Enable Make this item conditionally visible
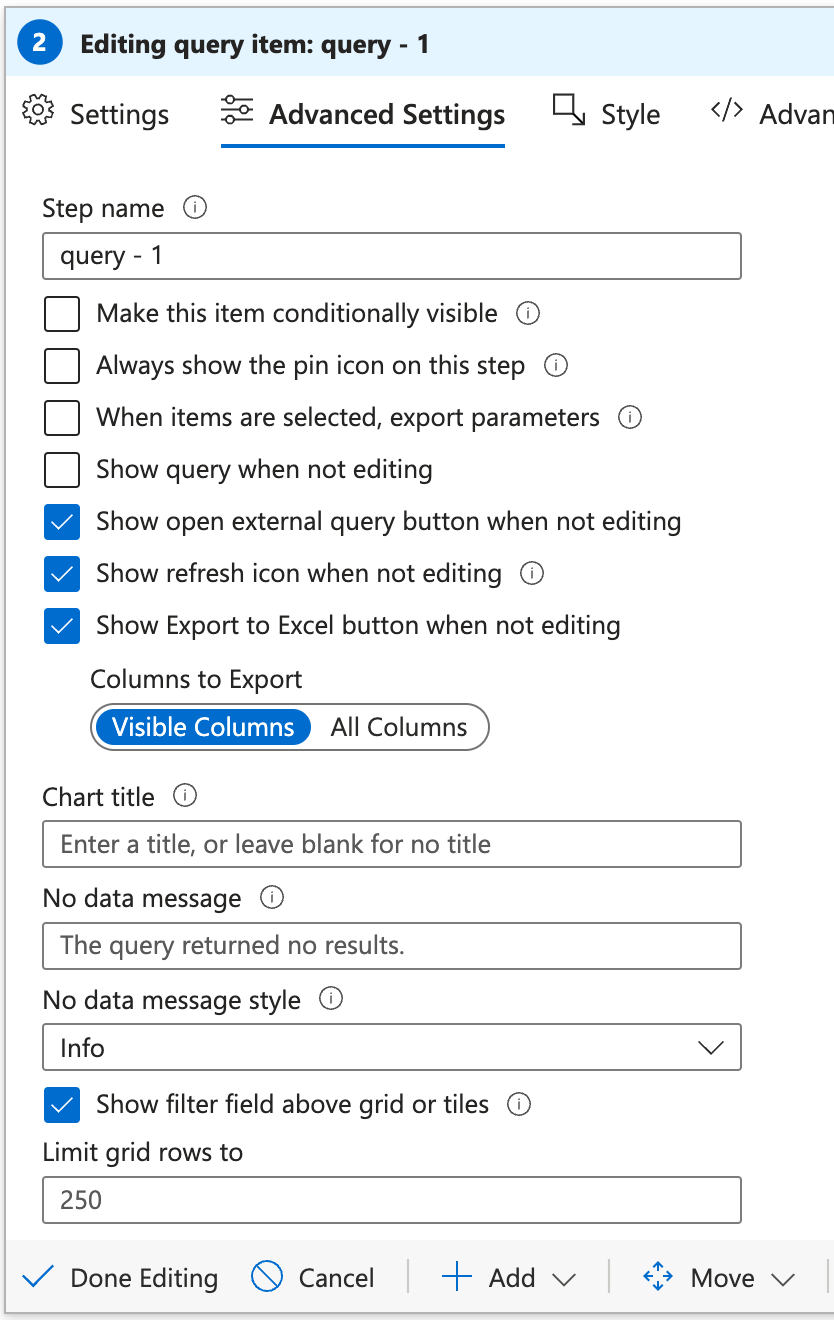834x1320 pixels. (x=61, y=313)
